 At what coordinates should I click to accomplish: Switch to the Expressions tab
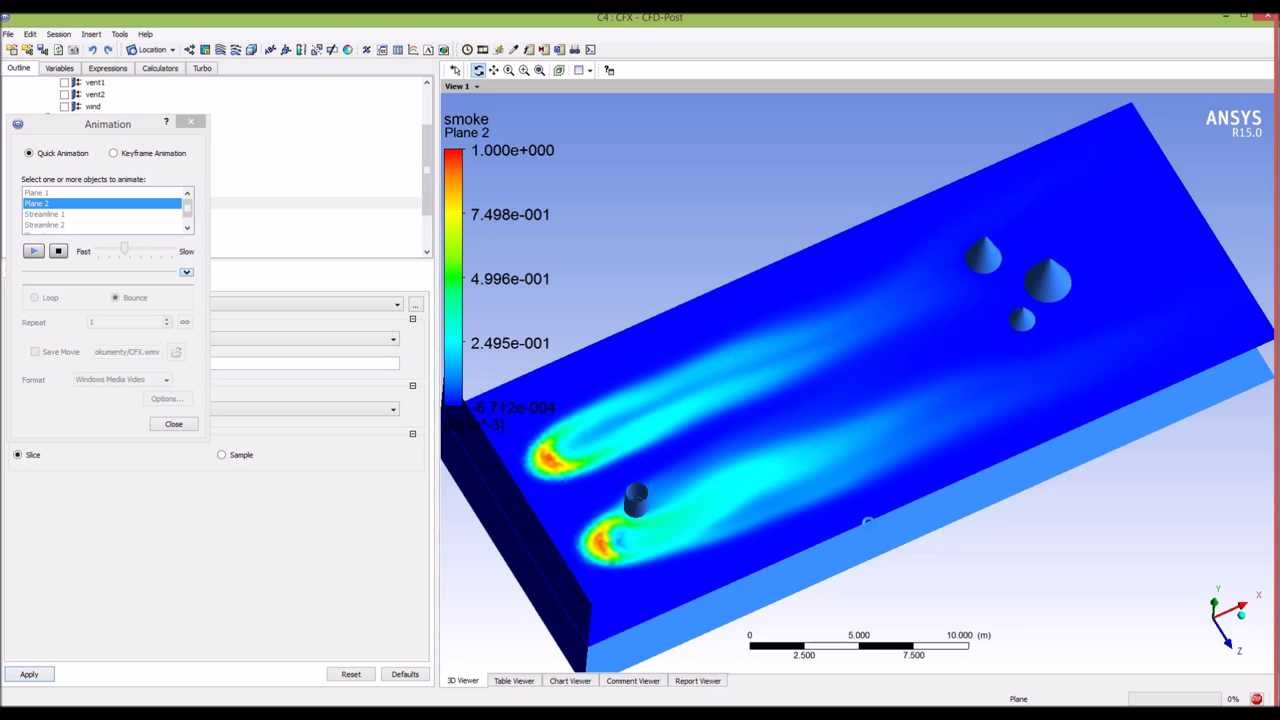pos(107,68)
